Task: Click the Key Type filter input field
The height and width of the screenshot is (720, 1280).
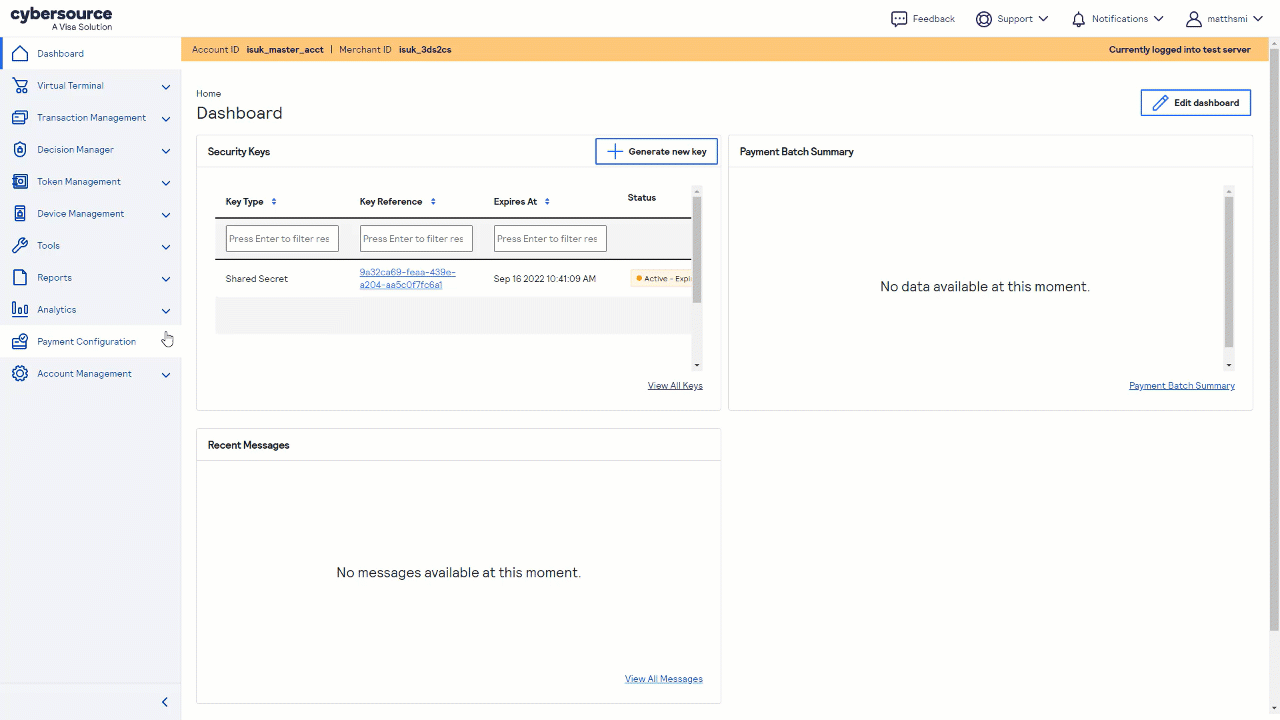Action: pos(282,239)
